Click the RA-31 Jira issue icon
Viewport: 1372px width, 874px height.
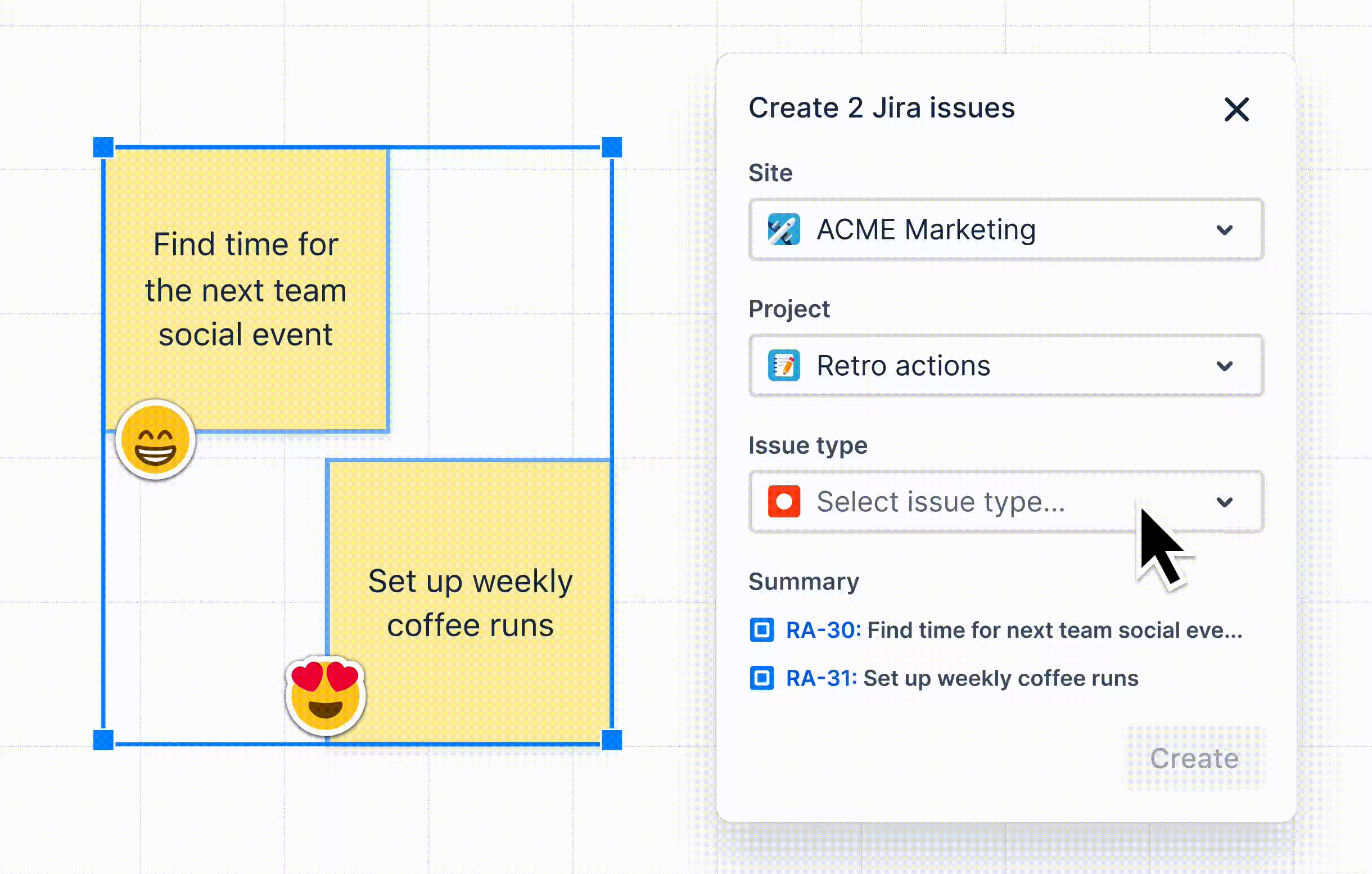(761, 678)
